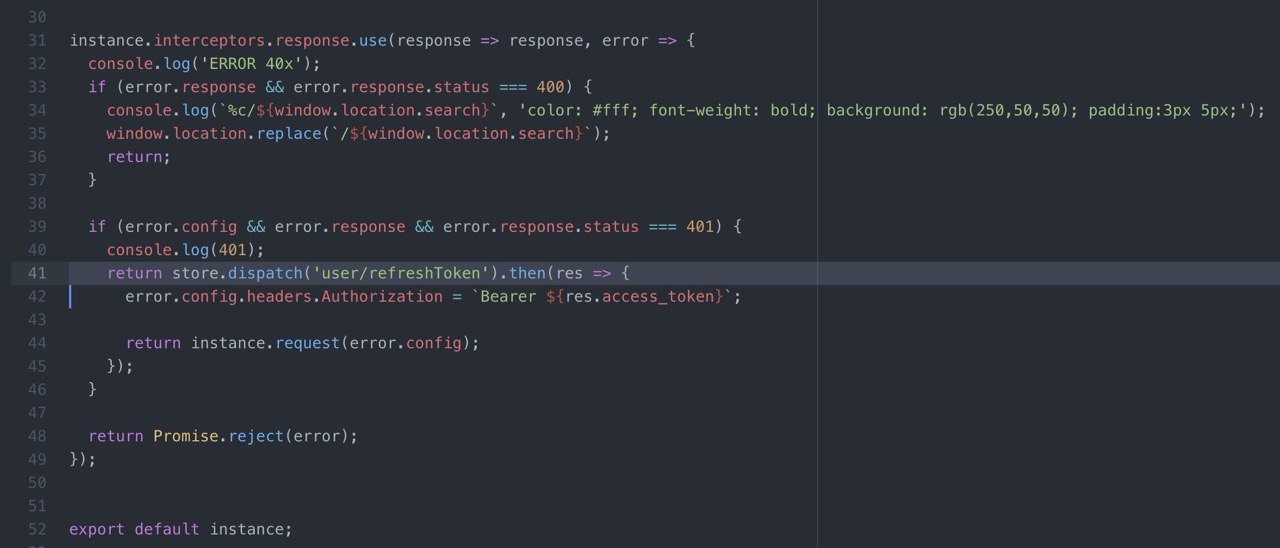Screen dimensions: 1280x548
Task: Click line number 41 in the gutter
Action: tap(37, 273)
